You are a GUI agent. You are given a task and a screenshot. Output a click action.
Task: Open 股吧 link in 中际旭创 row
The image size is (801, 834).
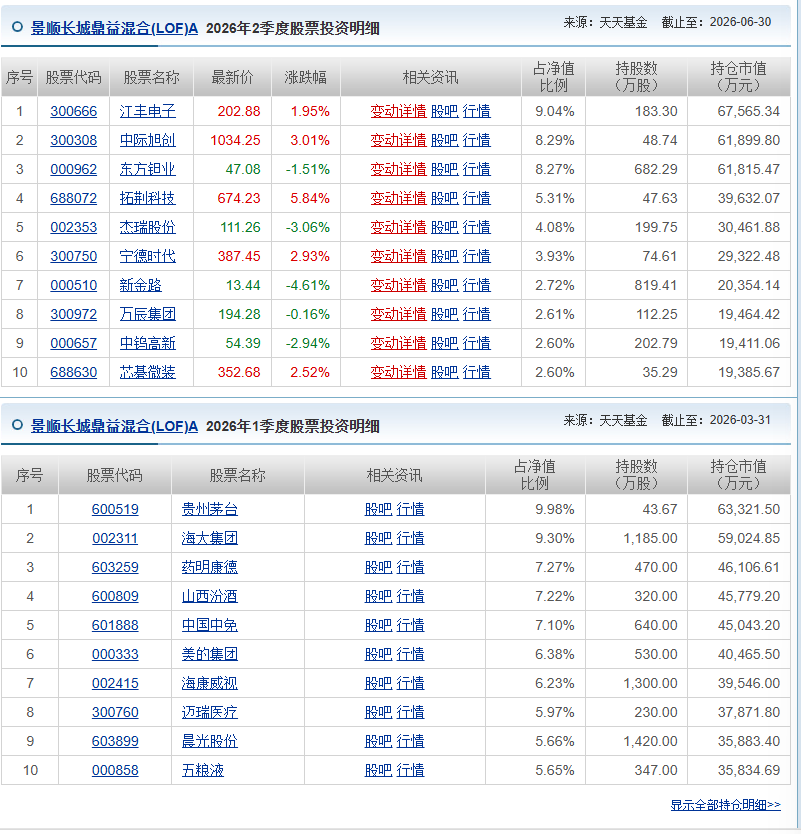pyautogui.click(x=445, y=140)
